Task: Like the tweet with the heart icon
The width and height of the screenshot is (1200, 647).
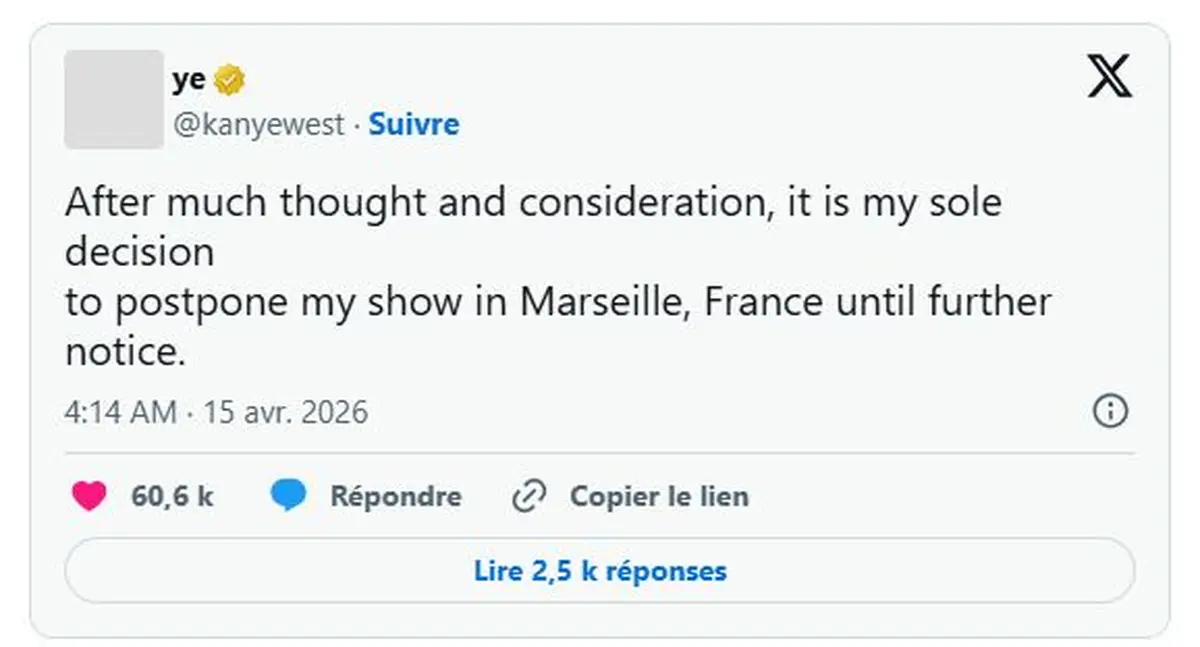Action: pyautogui.click(x=89, y=496)
